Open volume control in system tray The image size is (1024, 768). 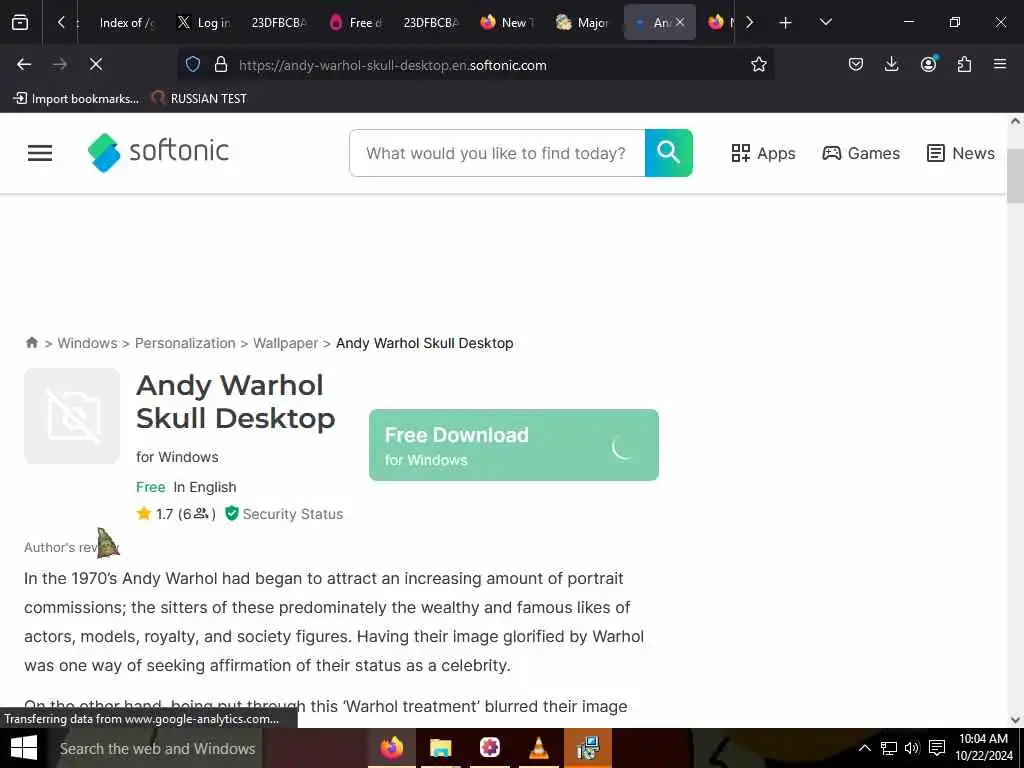pos(912,748)
